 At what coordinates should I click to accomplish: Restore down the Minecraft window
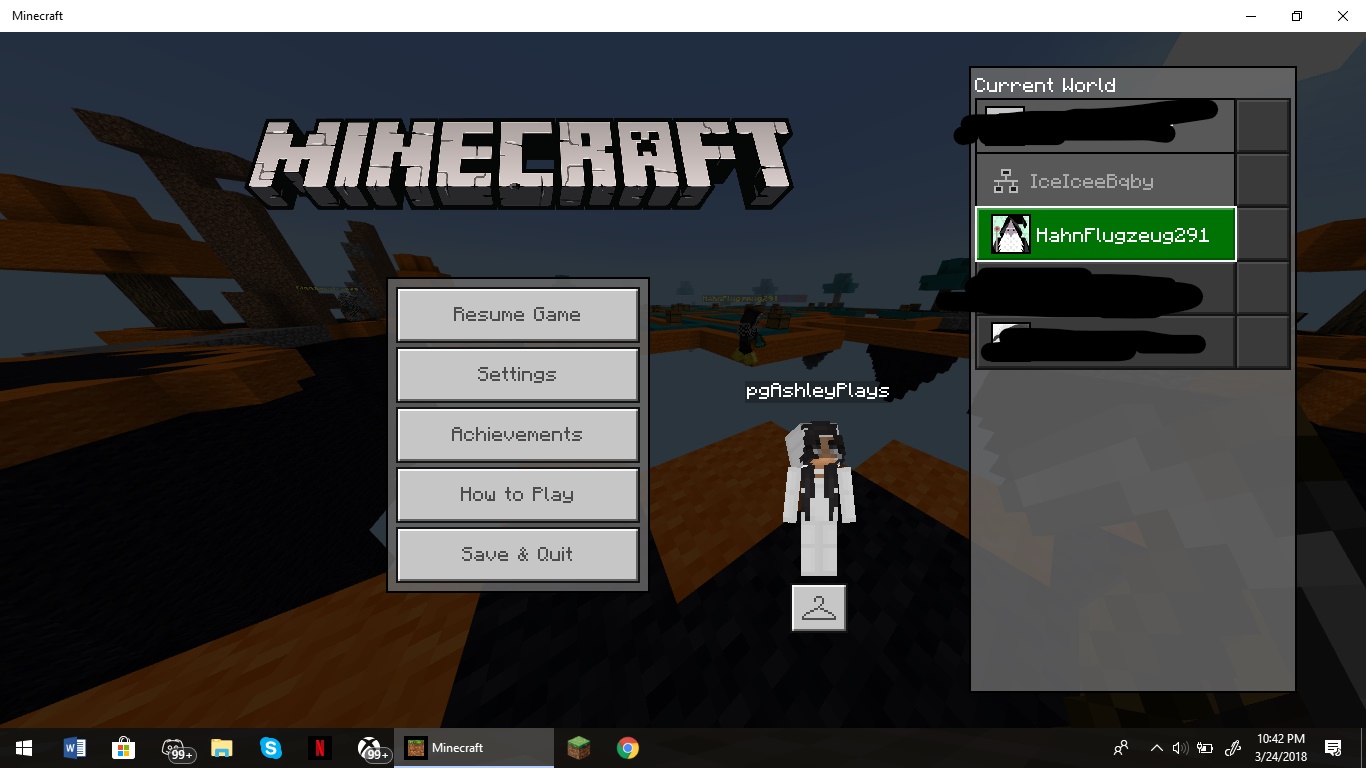coord(1297,16)
